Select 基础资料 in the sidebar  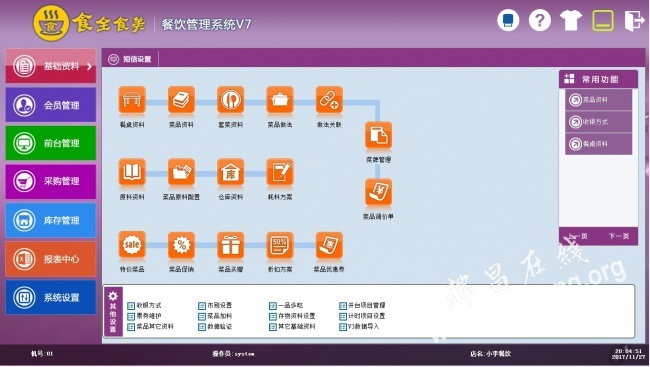pyautogui.click(x=51, y=66)
